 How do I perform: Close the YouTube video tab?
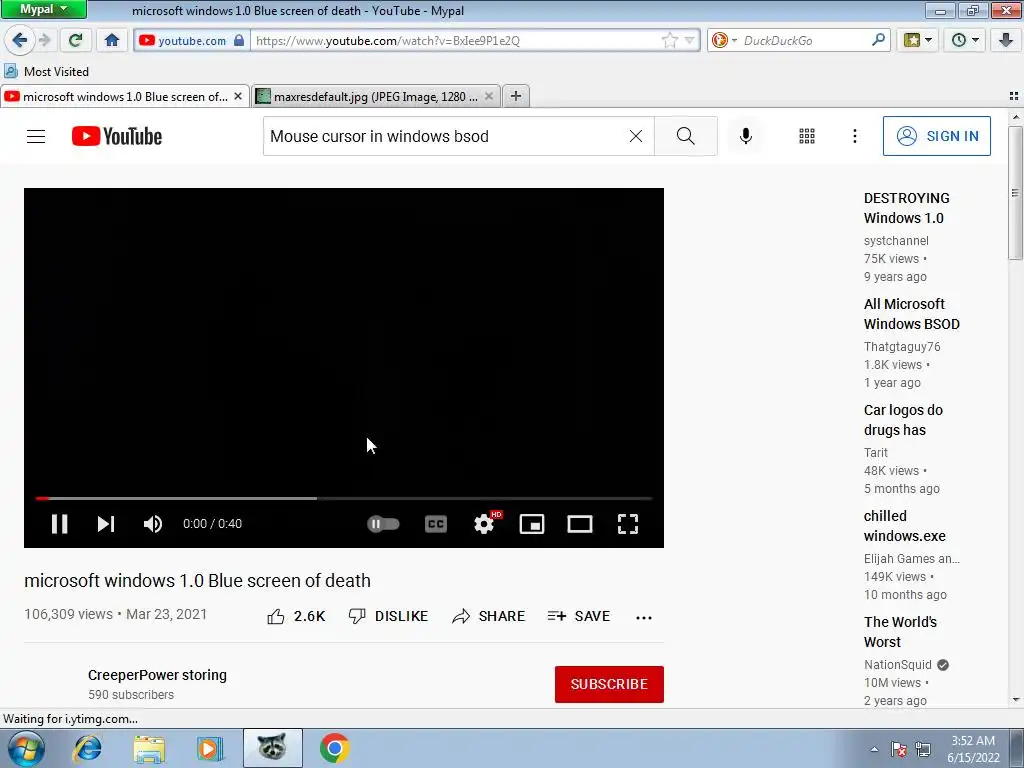[x=238, y=96]
